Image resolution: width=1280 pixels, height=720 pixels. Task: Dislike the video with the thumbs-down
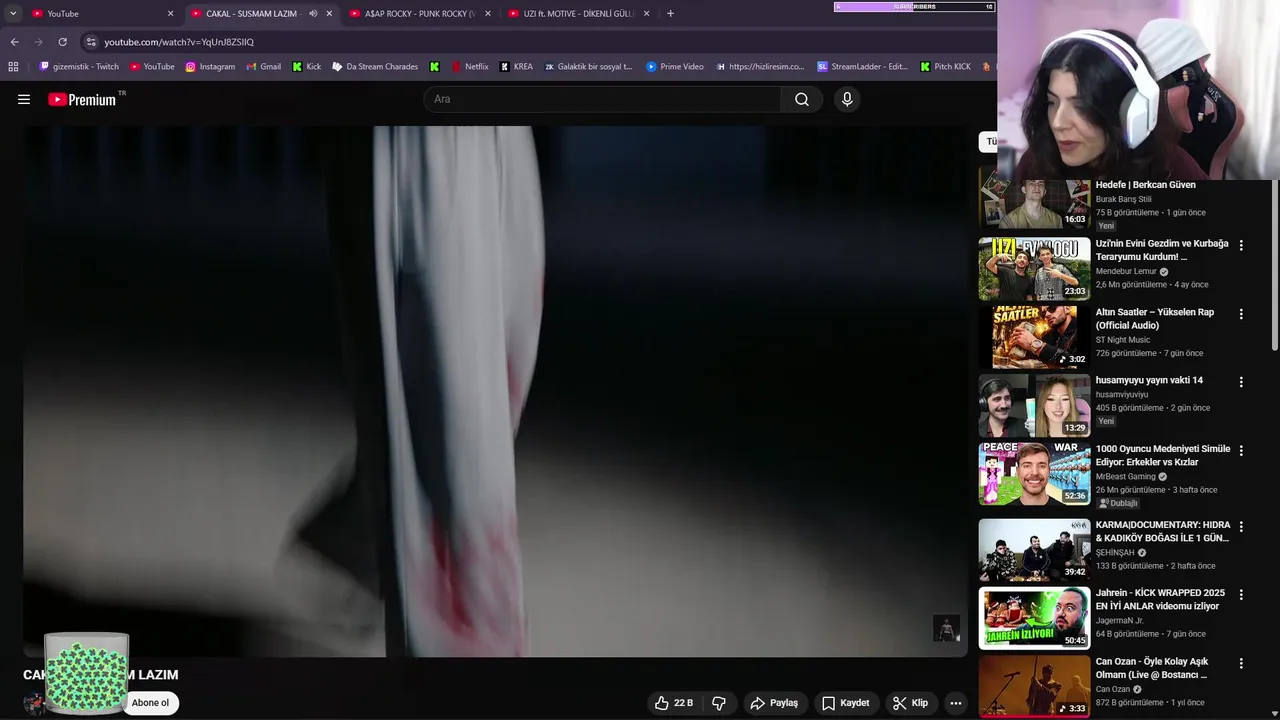point(719,703)
